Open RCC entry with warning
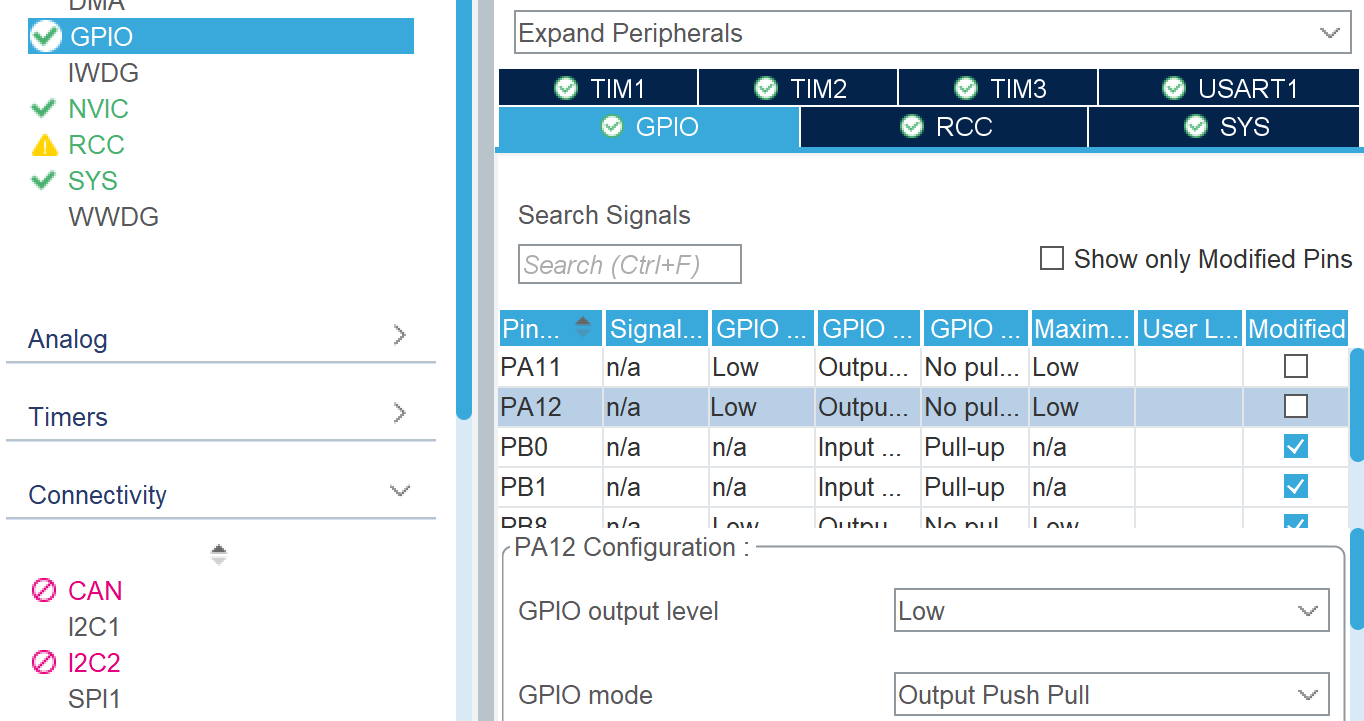The height and width of the screenshot is (721, 1364). (x=96, y=145)
